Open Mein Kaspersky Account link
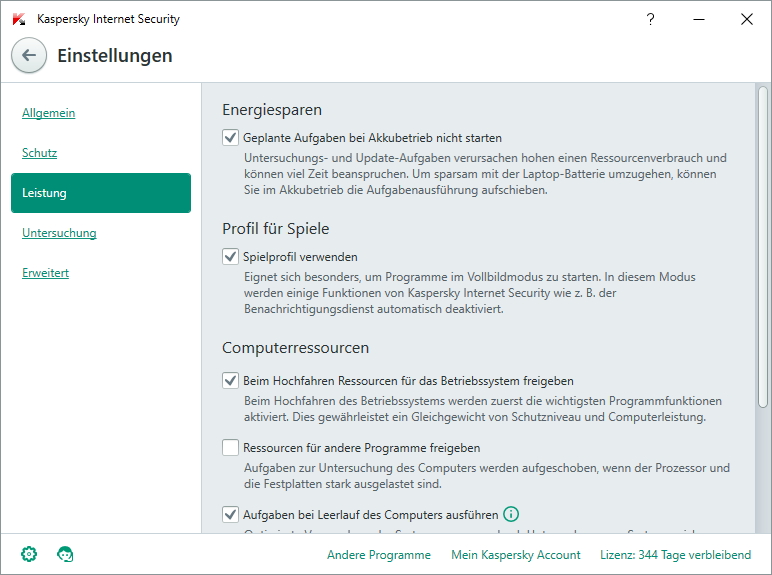This screenshot has width=772, height=575. 515,555
